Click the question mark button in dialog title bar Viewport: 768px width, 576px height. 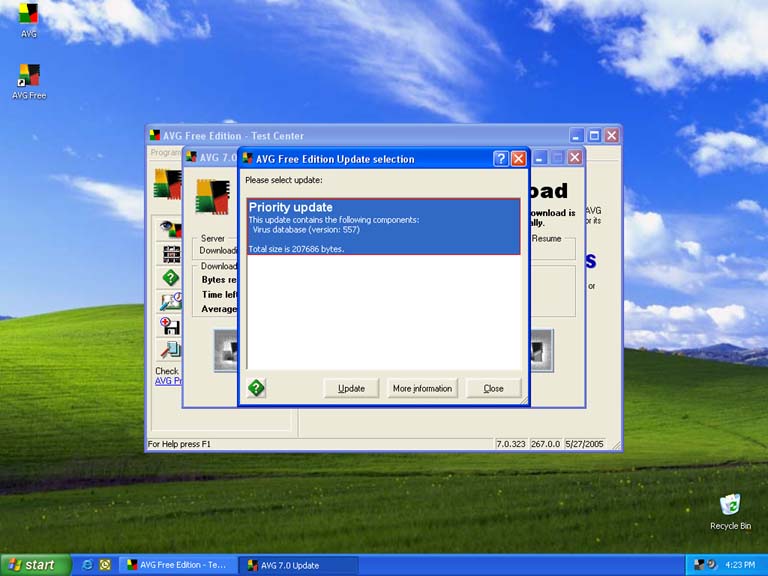501,159
